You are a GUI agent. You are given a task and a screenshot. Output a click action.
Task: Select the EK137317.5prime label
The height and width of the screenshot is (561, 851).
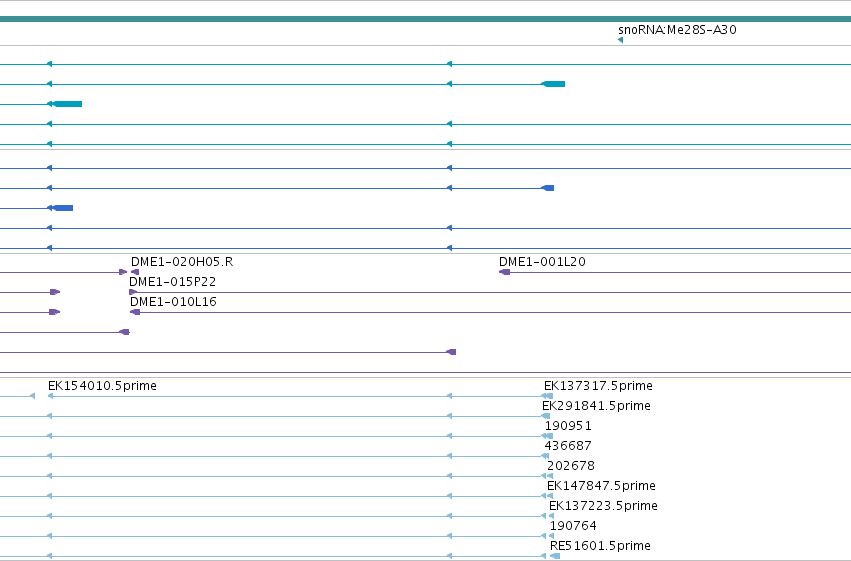coord(598,386)
